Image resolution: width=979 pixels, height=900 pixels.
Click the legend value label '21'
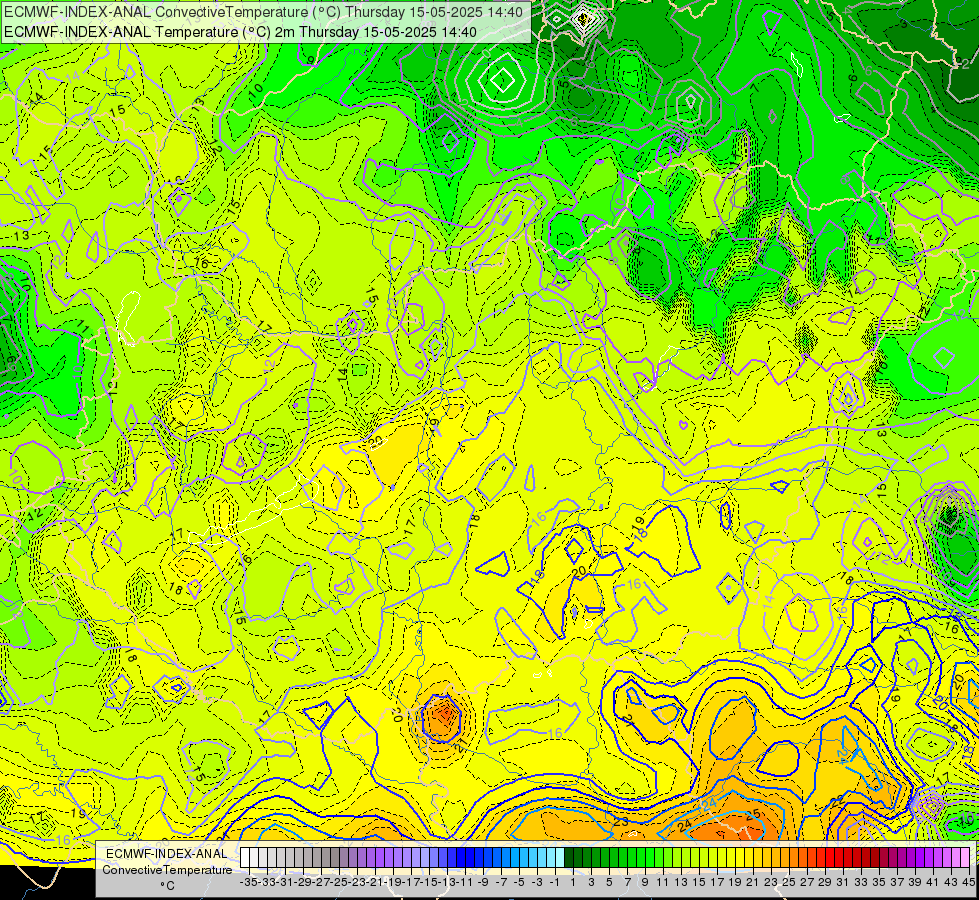click(753, 882)
